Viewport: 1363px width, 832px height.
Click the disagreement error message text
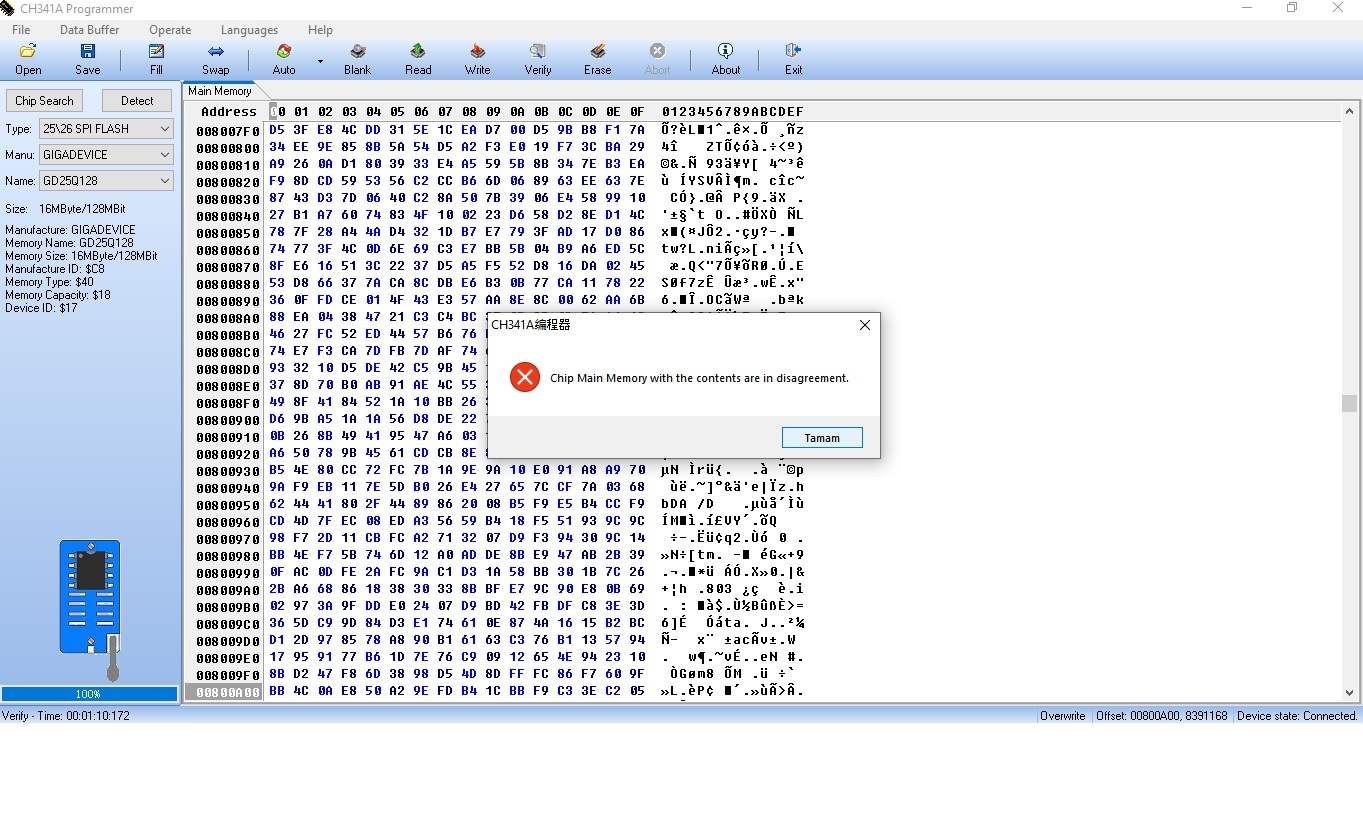click(x=699, y=378)
